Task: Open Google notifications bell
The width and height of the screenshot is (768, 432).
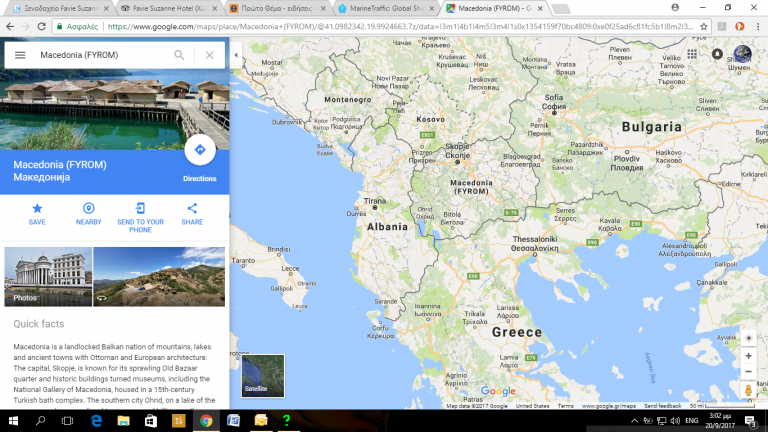Action: pos(717,54)
